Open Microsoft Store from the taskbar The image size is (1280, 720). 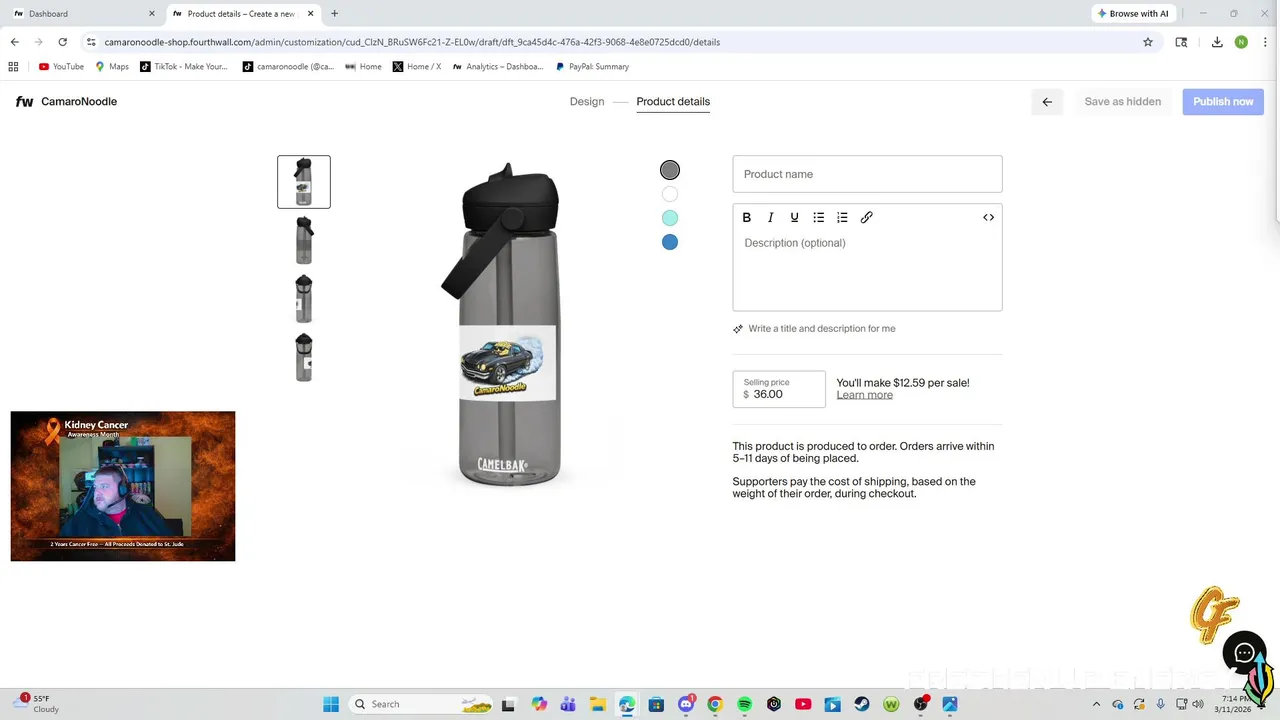point(656,704)
